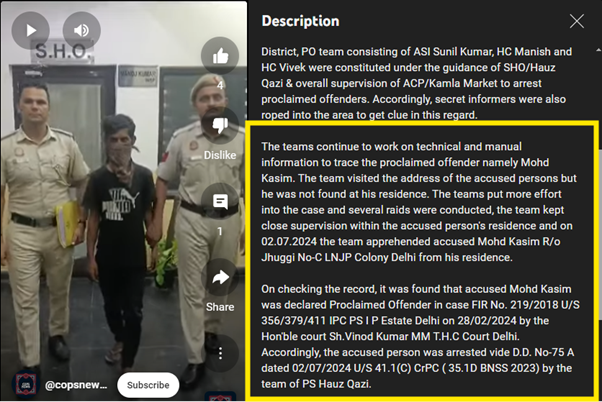Mute the video with the speaker icon
Viewport: 602px width, 402px height.
pos(81,30)
